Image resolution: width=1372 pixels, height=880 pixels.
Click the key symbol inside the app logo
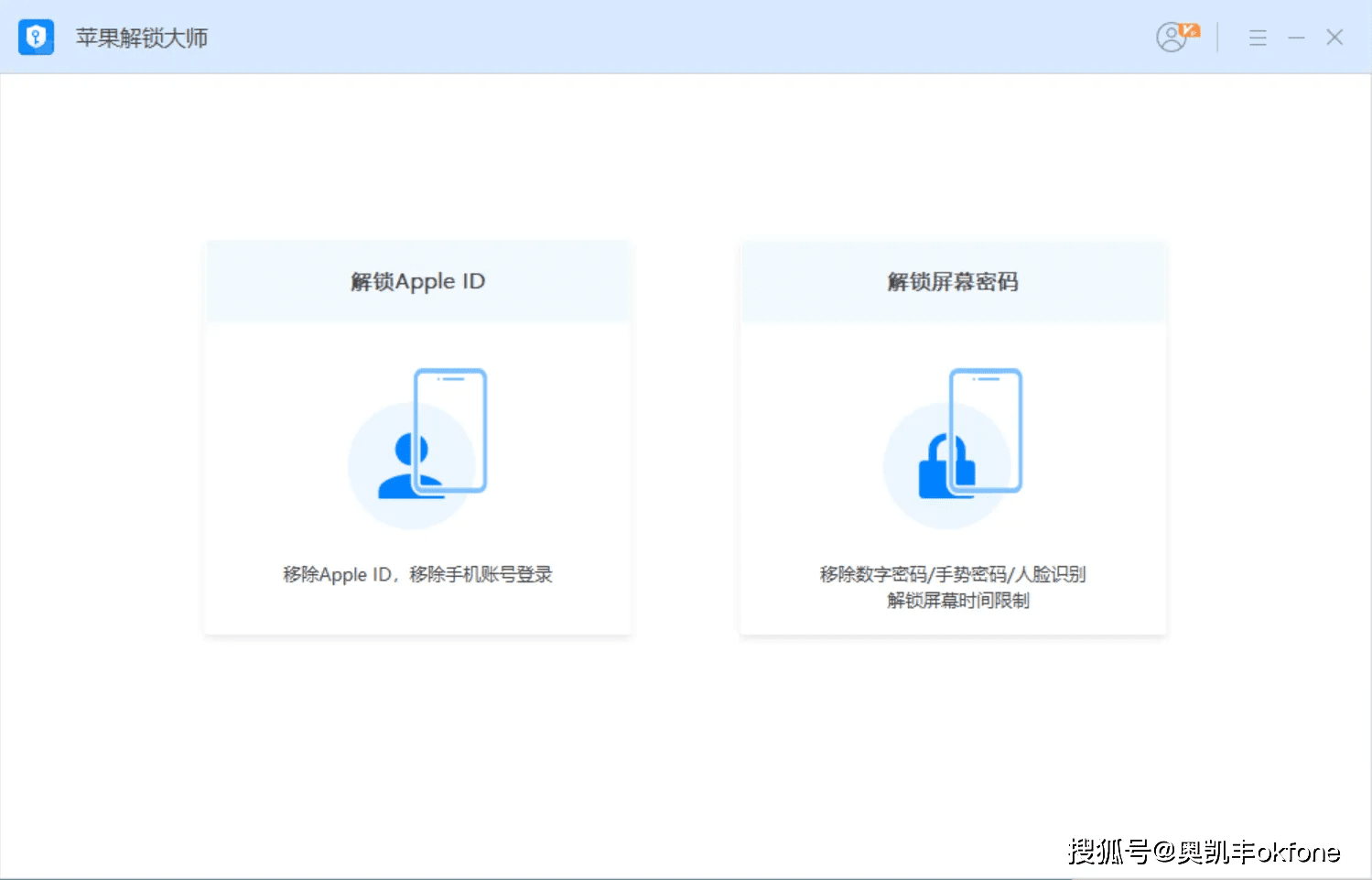pyautogui.click(x=36, y=38)
